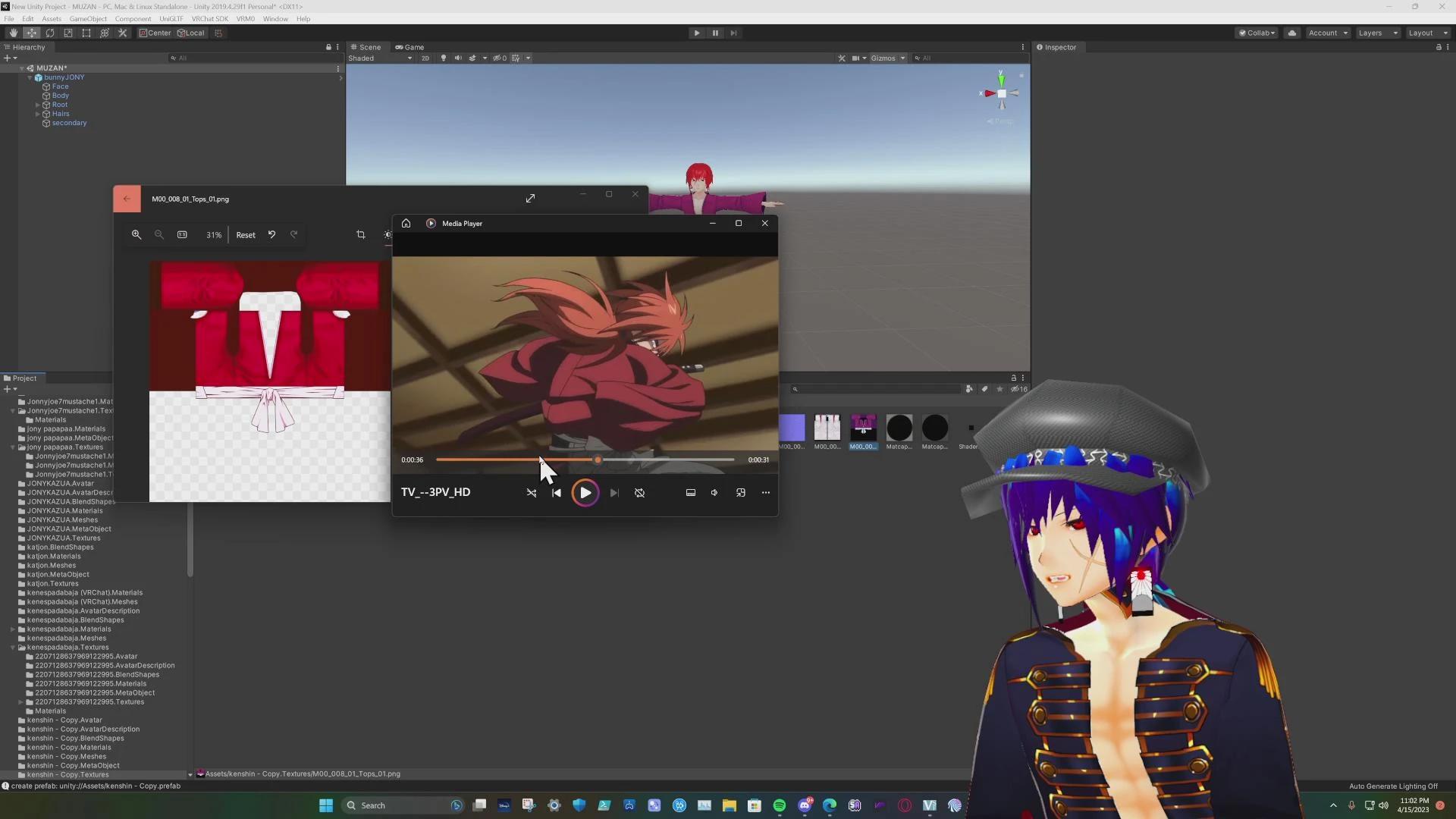The height and width of the screenshot is (819, 1456).
Task: Expand Photos window to fullscreen arrow
Action: (530, 199)
